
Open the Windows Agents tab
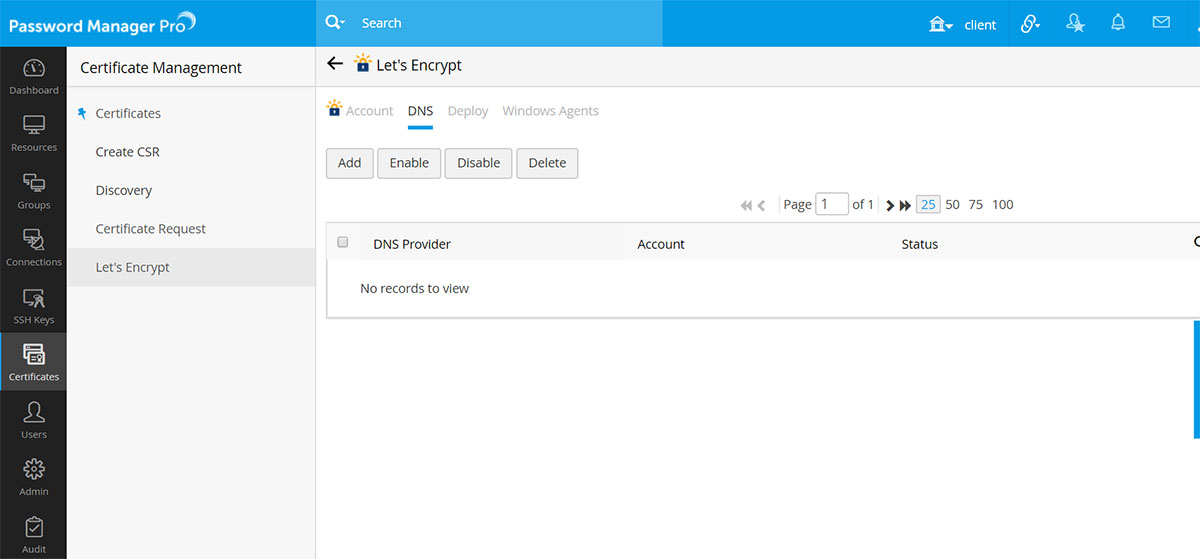click(550, 111)
